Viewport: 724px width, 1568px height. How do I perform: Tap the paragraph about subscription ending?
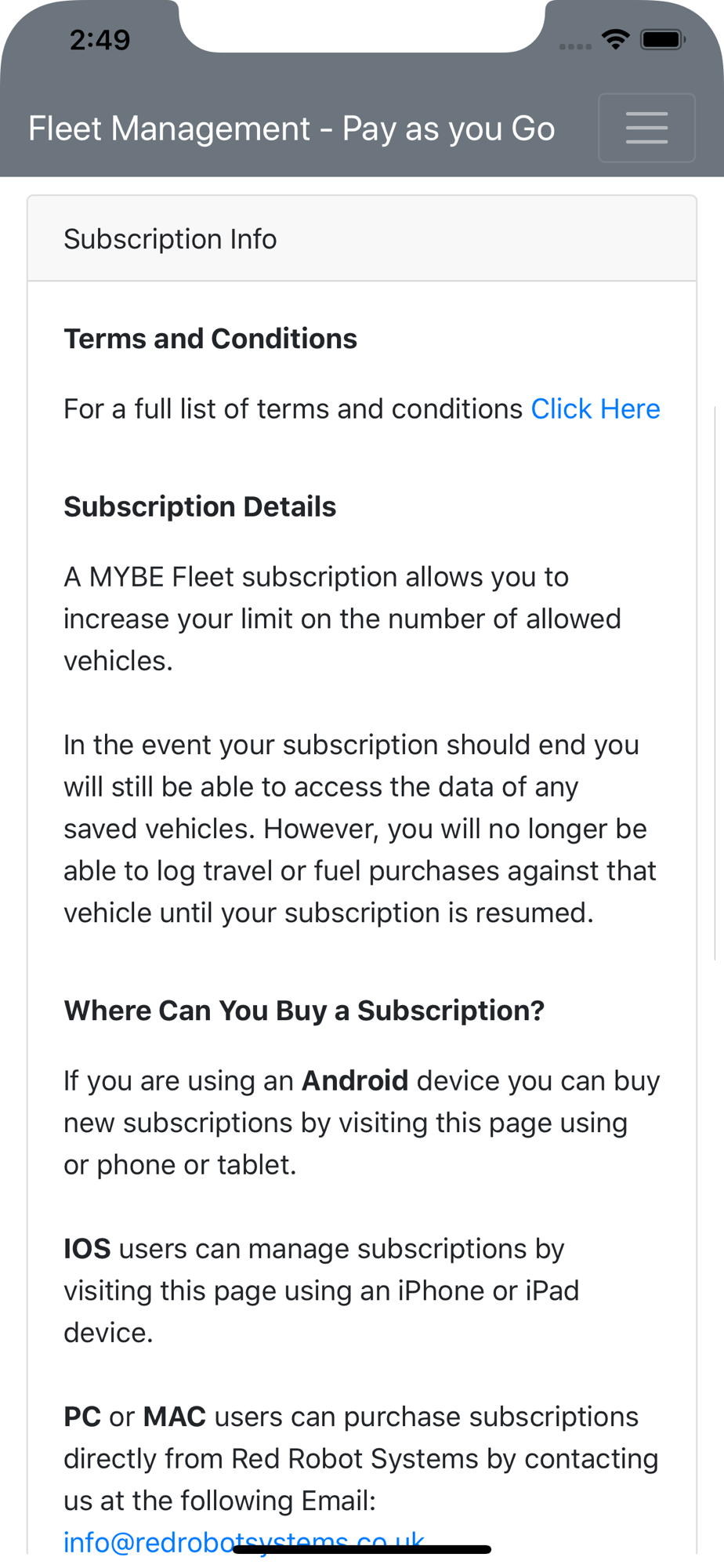click(x=360, y=829)
